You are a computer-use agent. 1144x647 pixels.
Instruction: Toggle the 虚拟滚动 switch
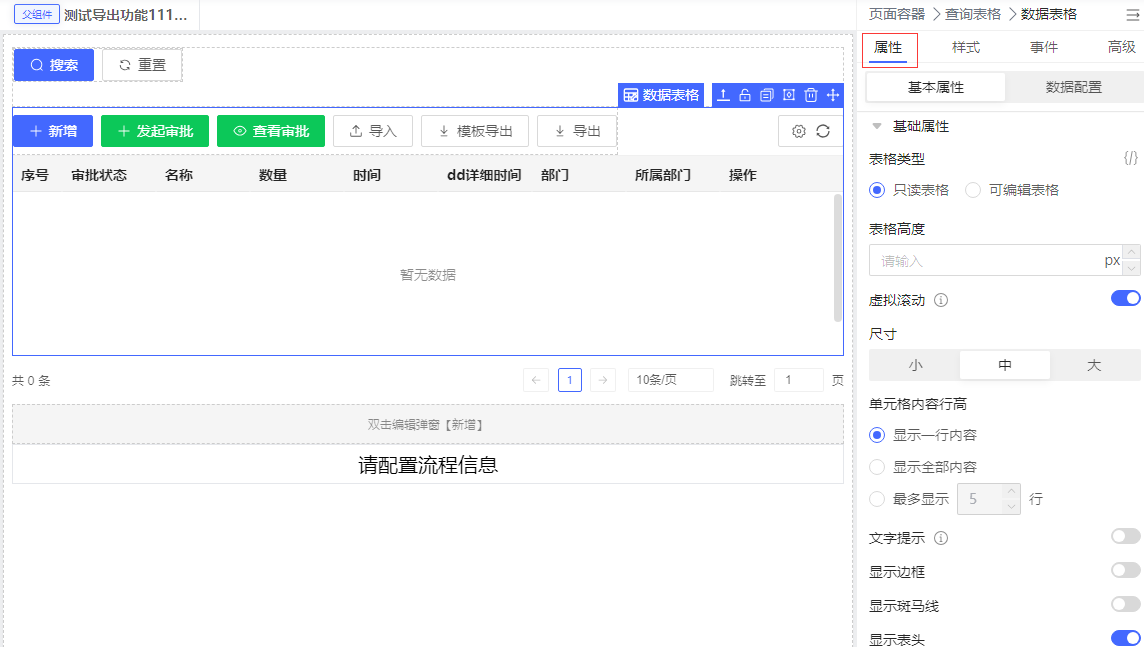click(1125, 298)
